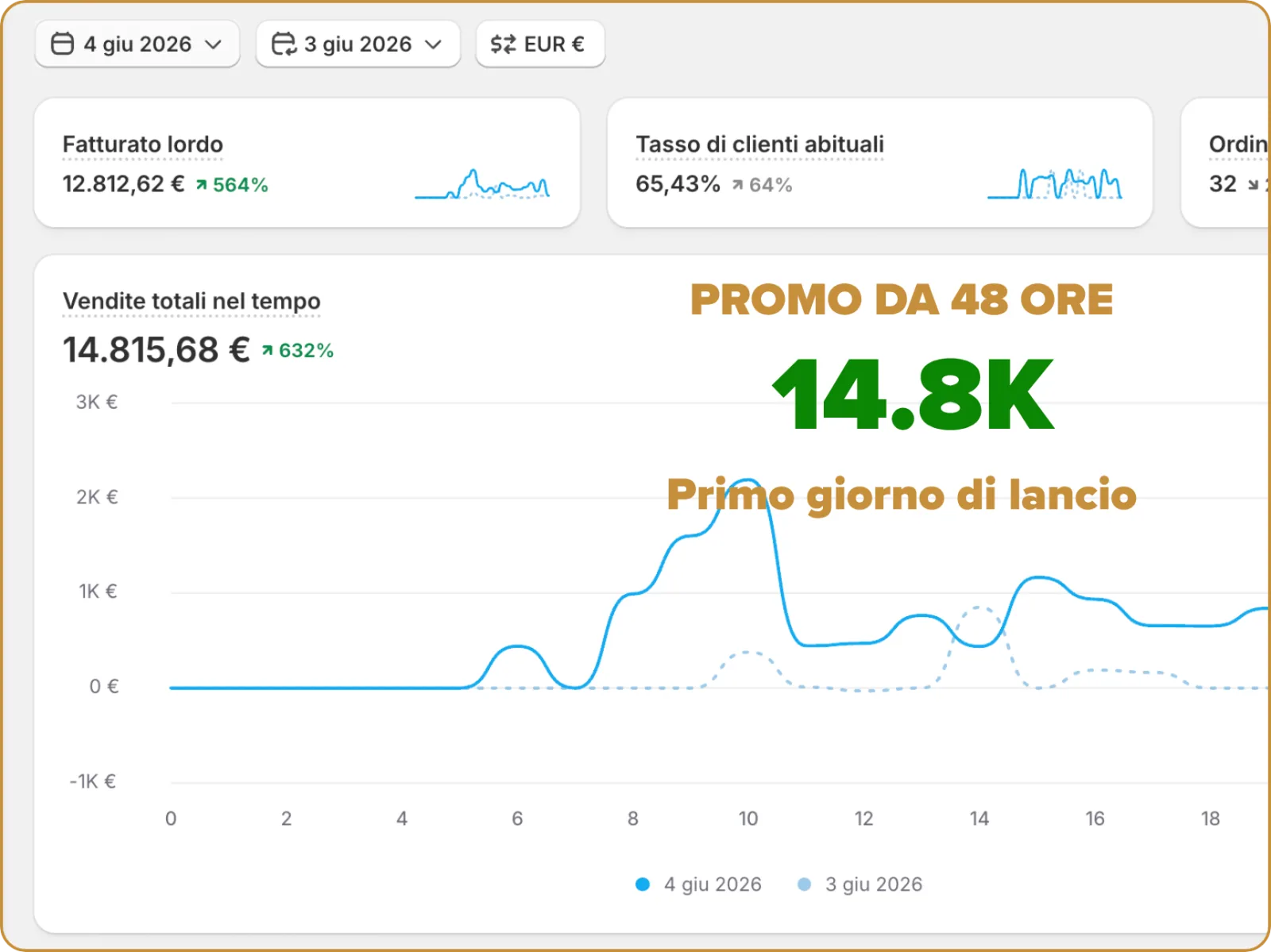Screen dimensions: 1271x952
Task: Click the Fatturato lordo sparkline chart
Action: coord(482,183)
